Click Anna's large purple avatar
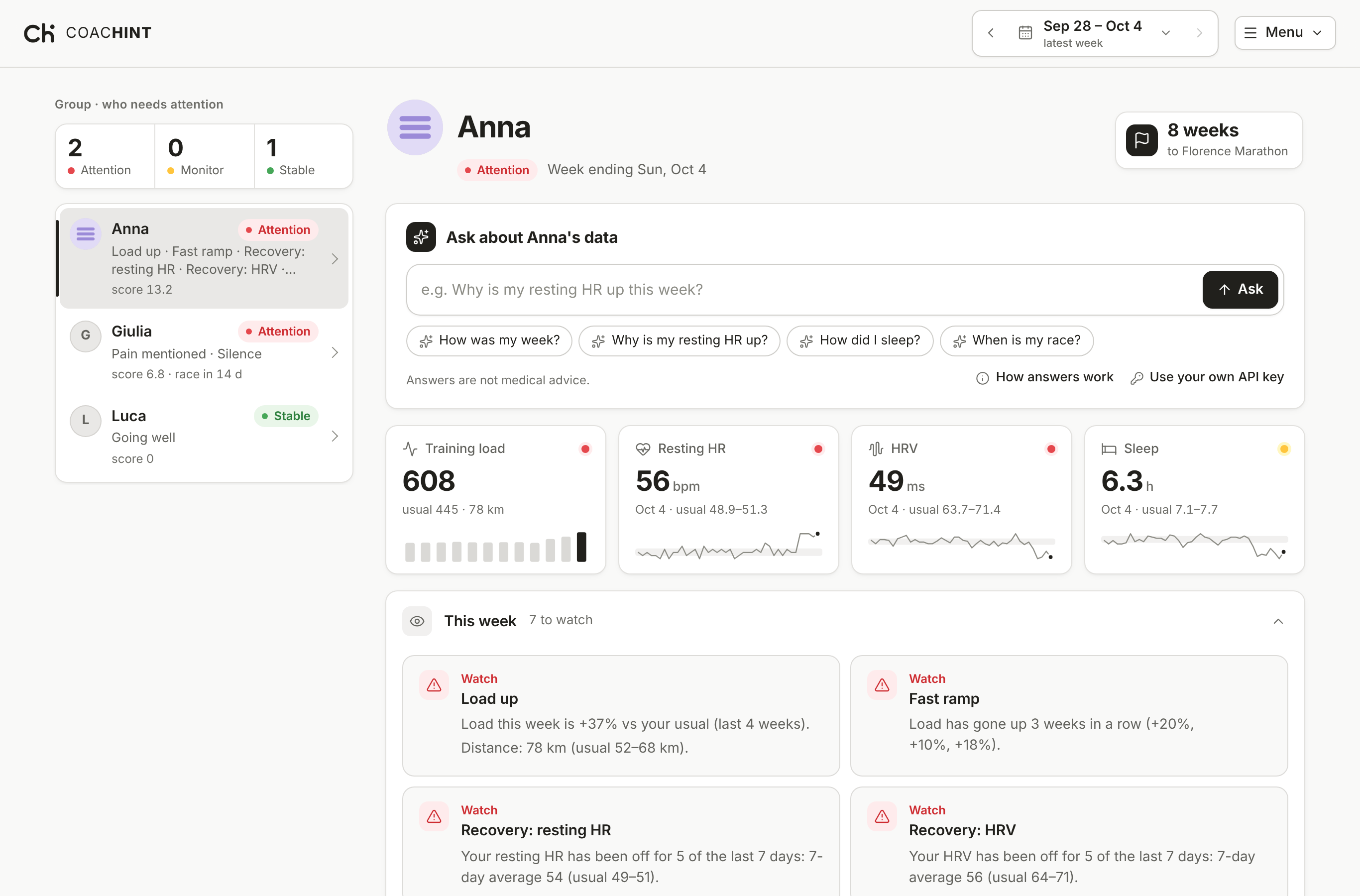 pos(415,127)
